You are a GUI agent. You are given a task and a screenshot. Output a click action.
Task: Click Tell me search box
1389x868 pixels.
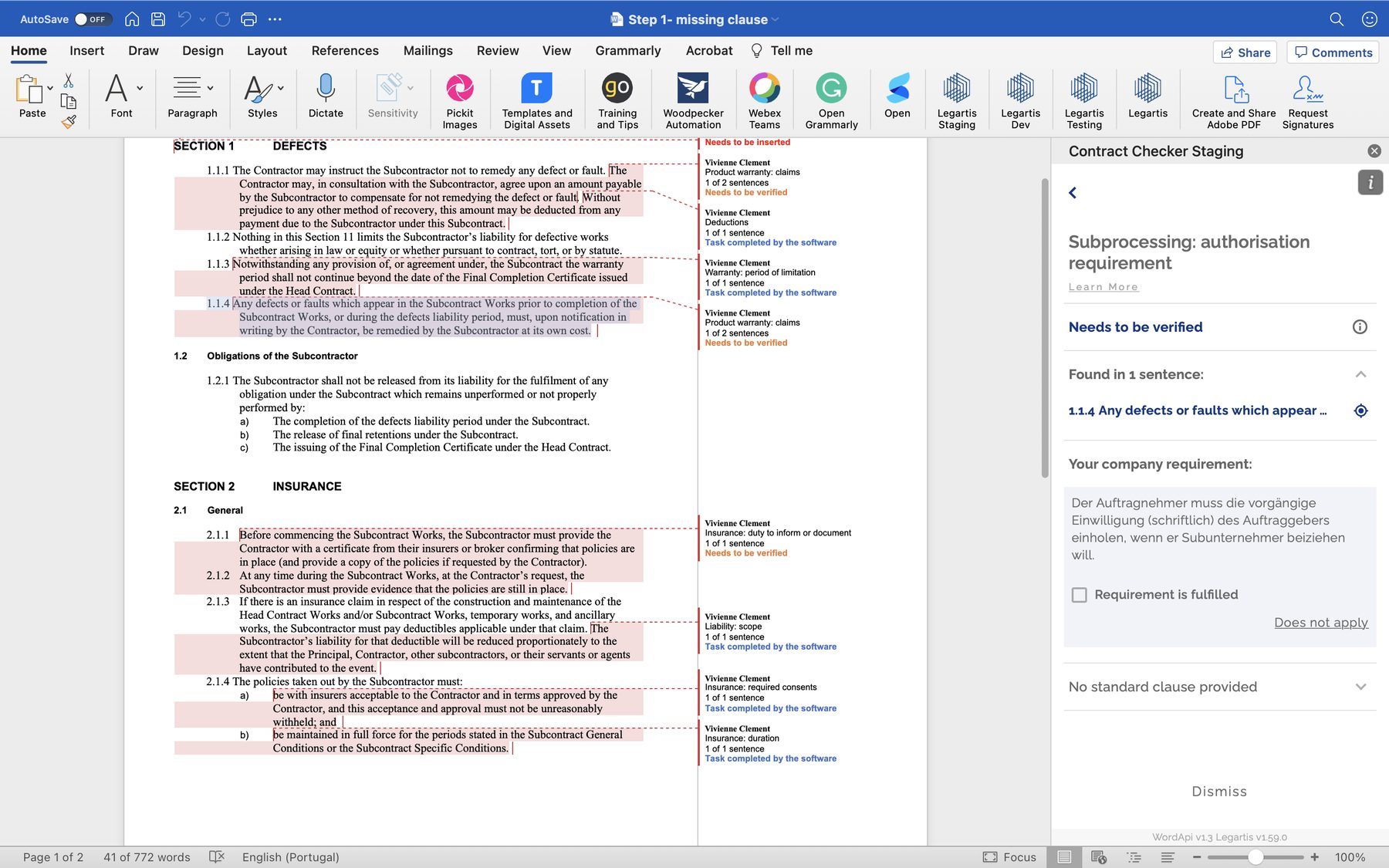pos(782,51)
